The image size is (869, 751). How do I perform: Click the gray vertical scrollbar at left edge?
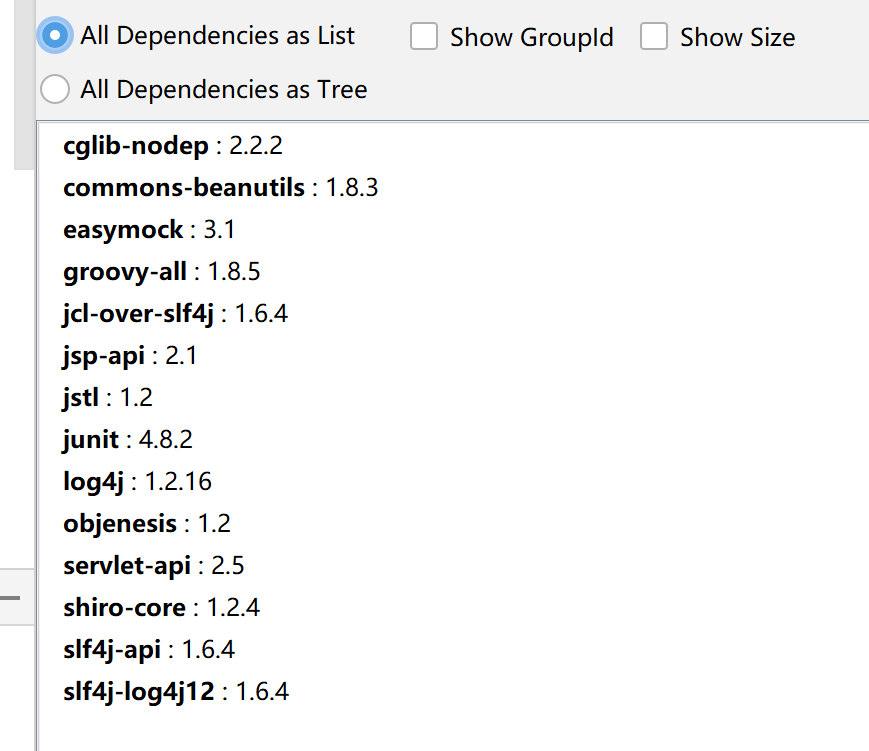23,80
